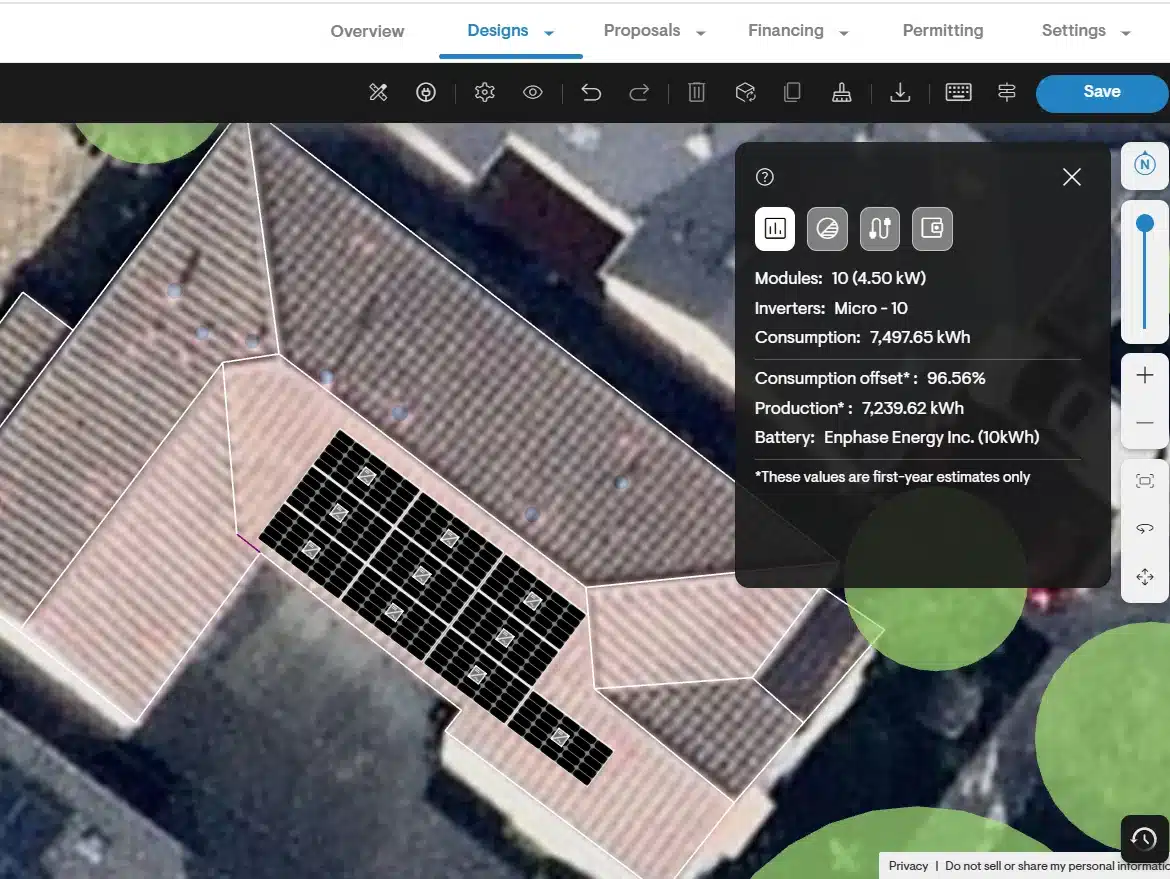Click the rotate view icon
Screen dimensions: 1170x879
click(1145, 529)
